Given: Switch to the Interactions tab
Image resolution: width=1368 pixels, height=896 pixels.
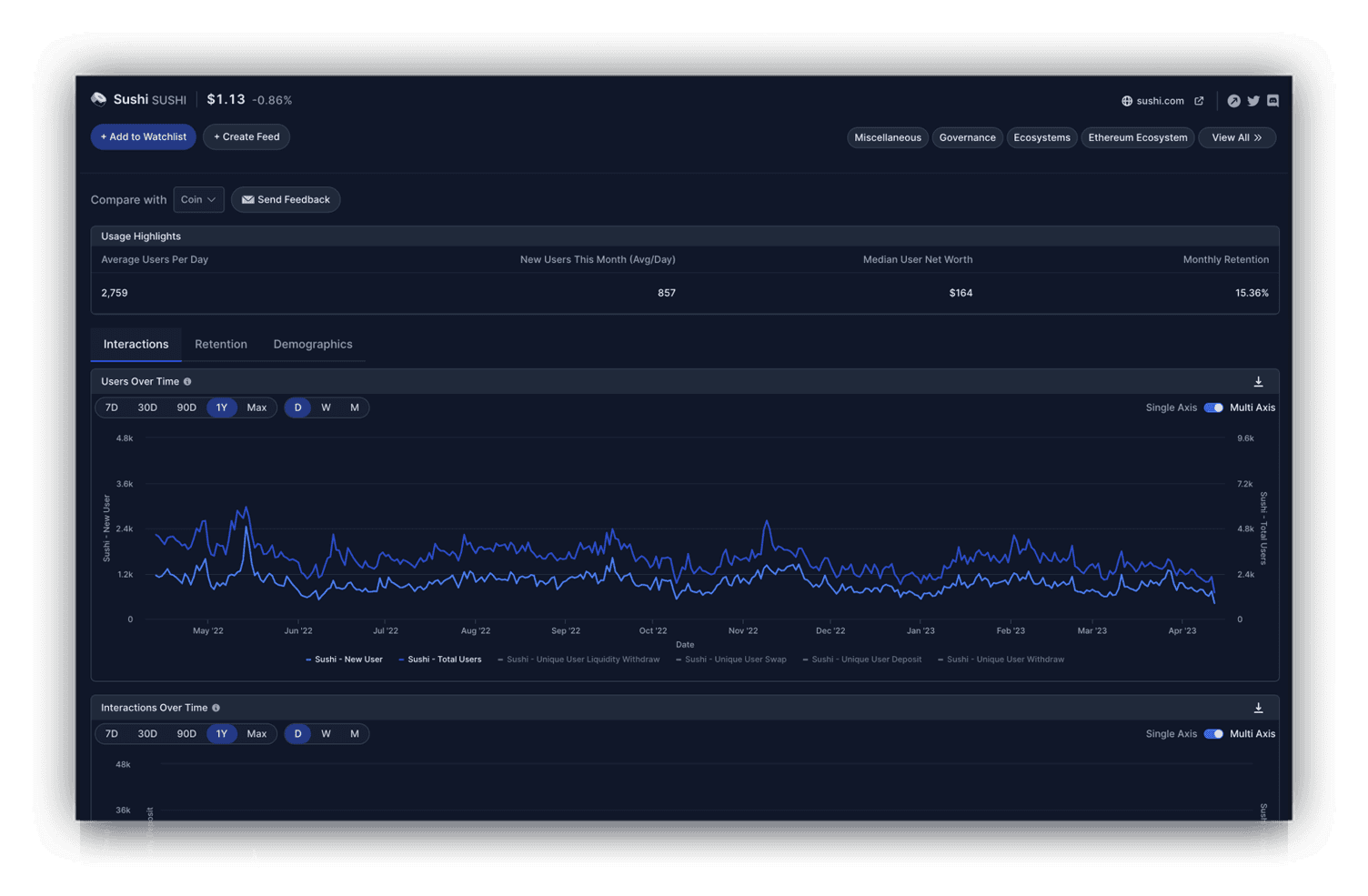Looking at the screenshot, I should (136, 344).
